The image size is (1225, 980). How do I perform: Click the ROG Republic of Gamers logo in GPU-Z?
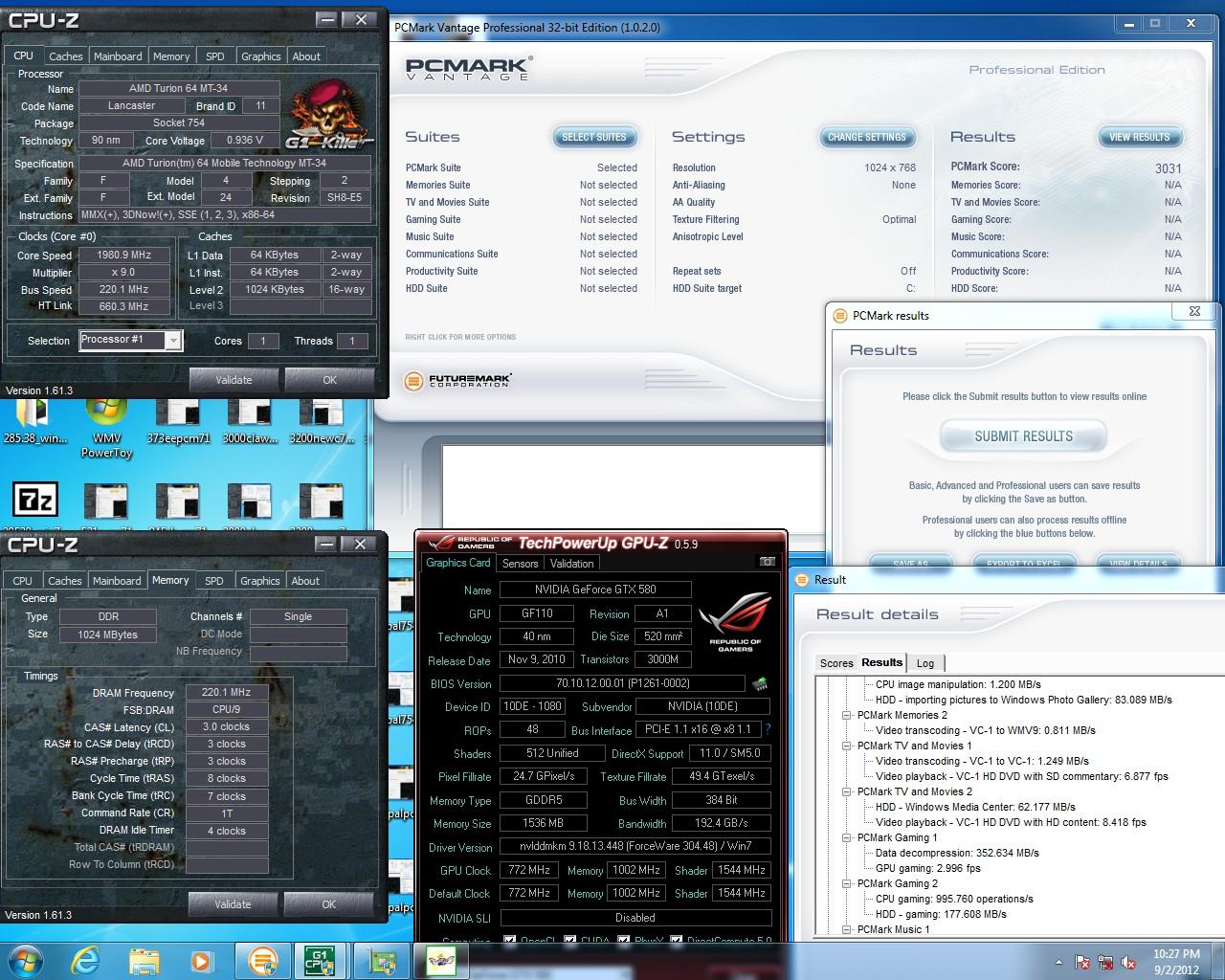[735, 622]
